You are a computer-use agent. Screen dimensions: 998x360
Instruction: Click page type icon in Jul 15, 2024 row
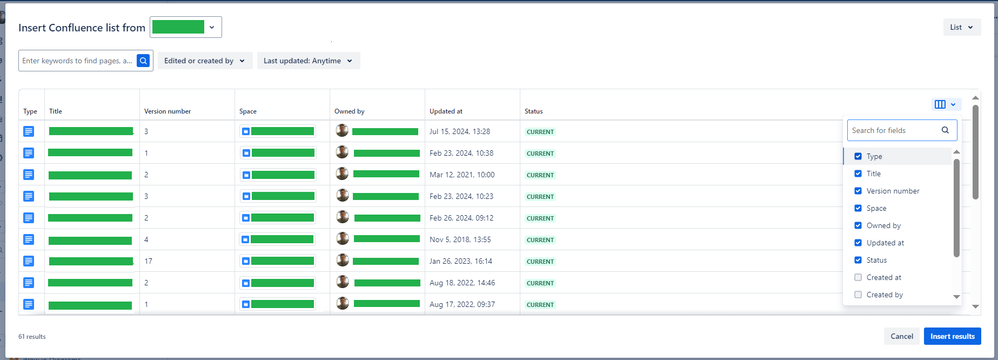click(29, 131)
